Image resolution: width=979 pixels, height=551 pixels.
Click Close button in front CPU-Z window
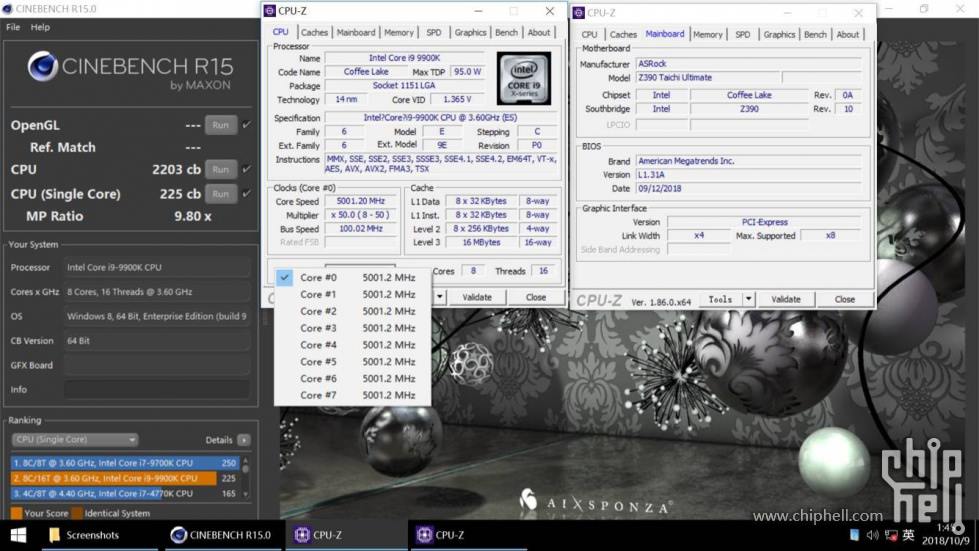pyautogui.click(x=536, y=297)
